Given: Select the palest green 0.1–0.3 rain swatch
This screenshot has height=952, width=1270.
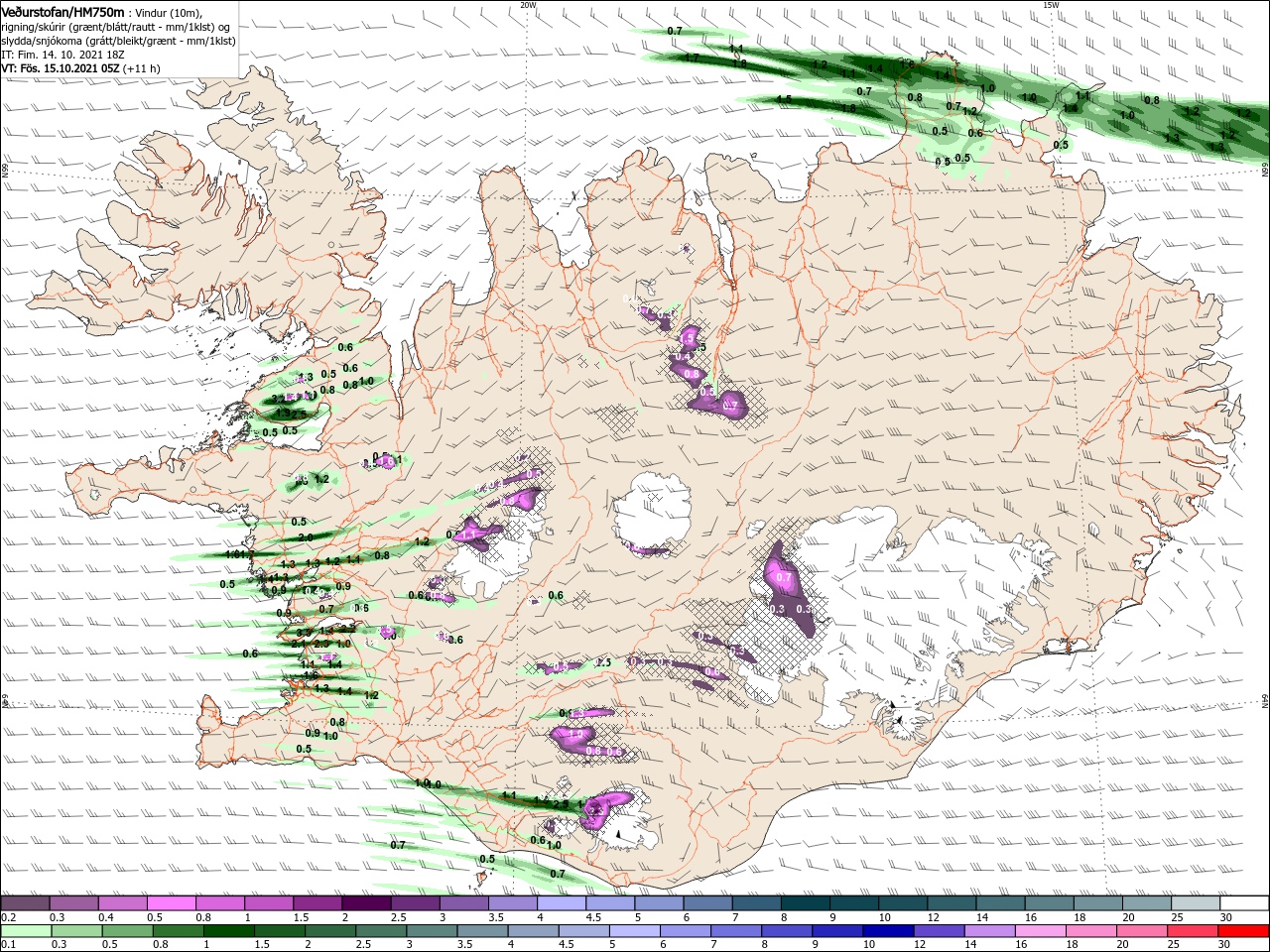Looking at the screenshot, I should tap(26, 931).
